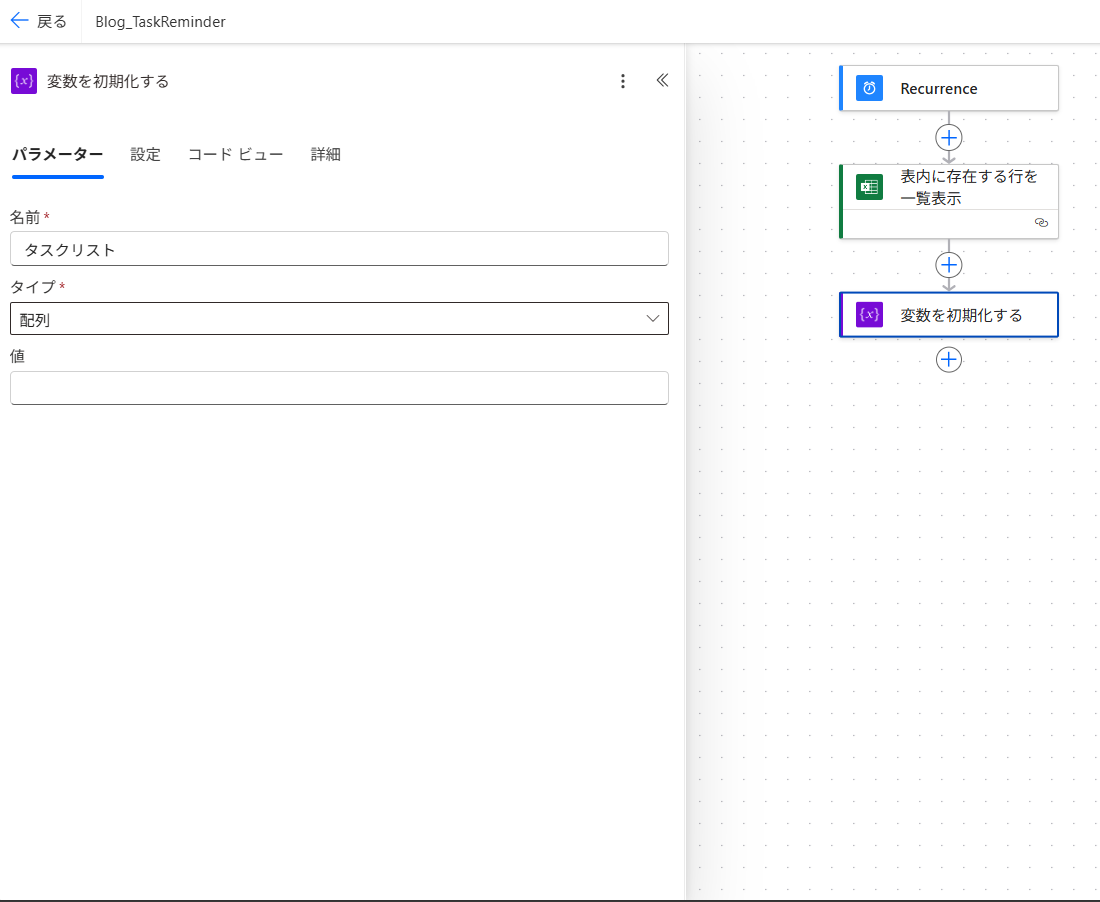The image size is (1100, 902).
Task: Click the Blog_TaskReminder flow title
Action: (x=160, y=22)
